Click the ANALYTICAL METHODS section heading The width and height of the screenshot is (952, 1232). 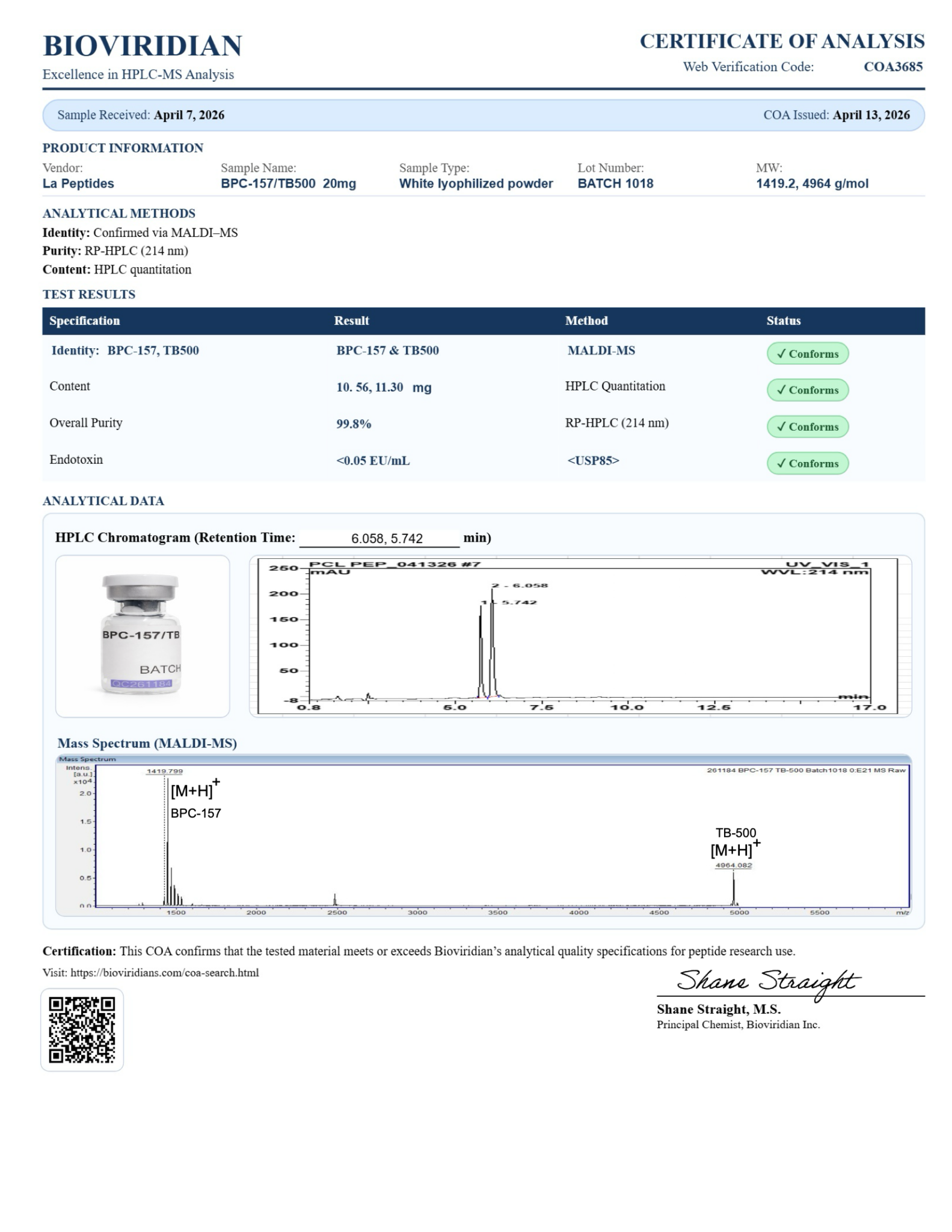119,214
